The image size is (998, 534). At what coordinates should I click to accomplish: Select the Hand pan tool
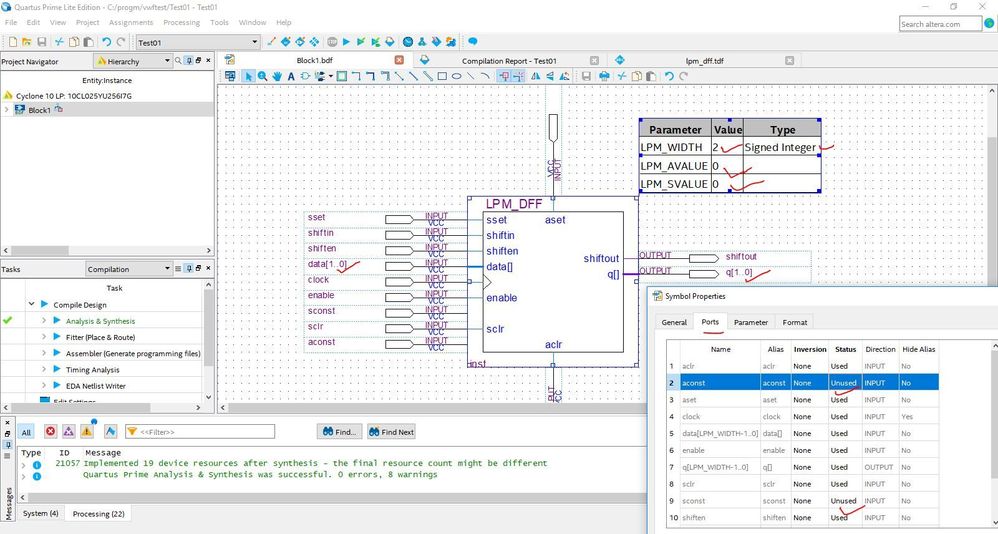point(276,76)
